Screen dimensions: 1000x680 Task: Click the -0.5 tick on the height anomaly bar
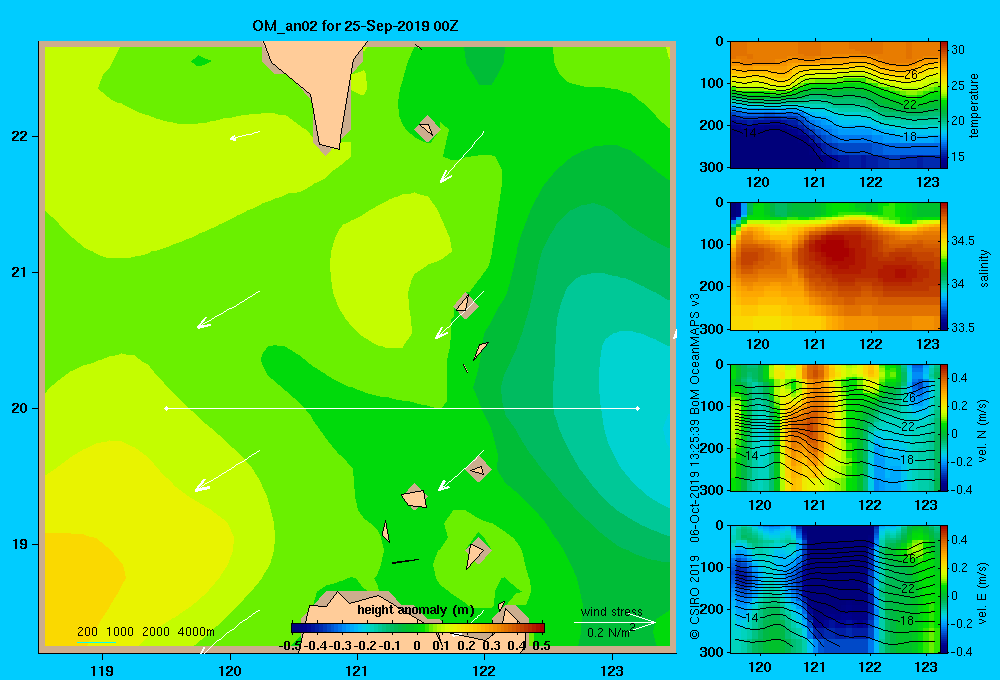[x=290, y=646]
